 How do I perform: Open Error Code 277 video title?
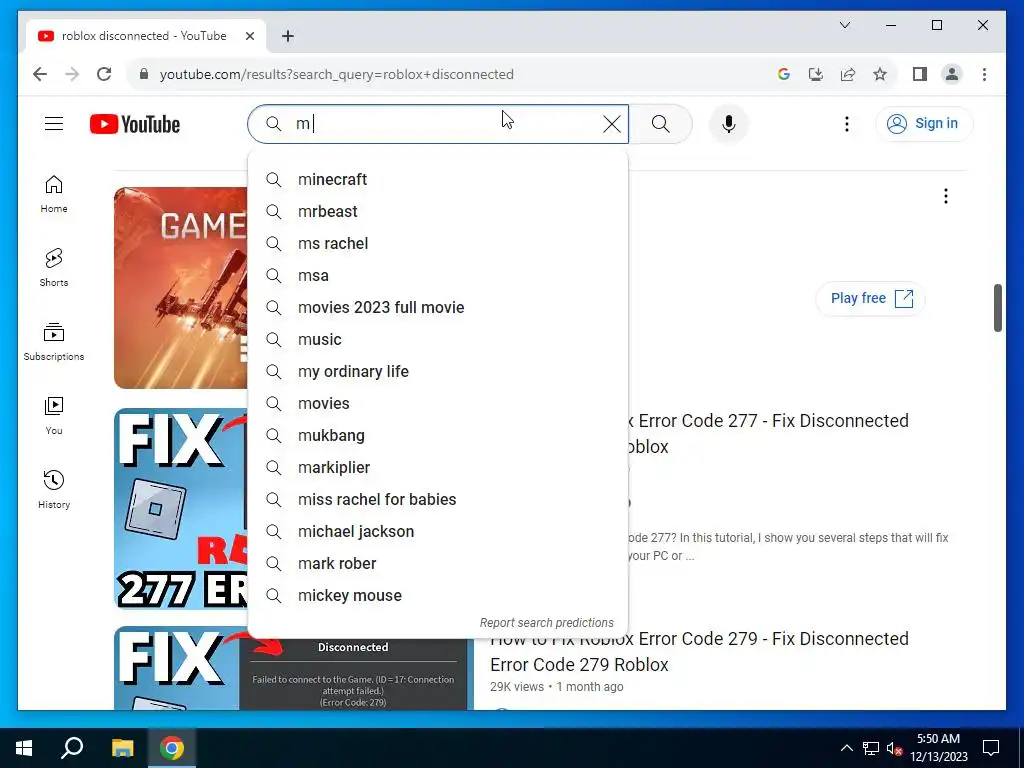click(x=768, y=434)
